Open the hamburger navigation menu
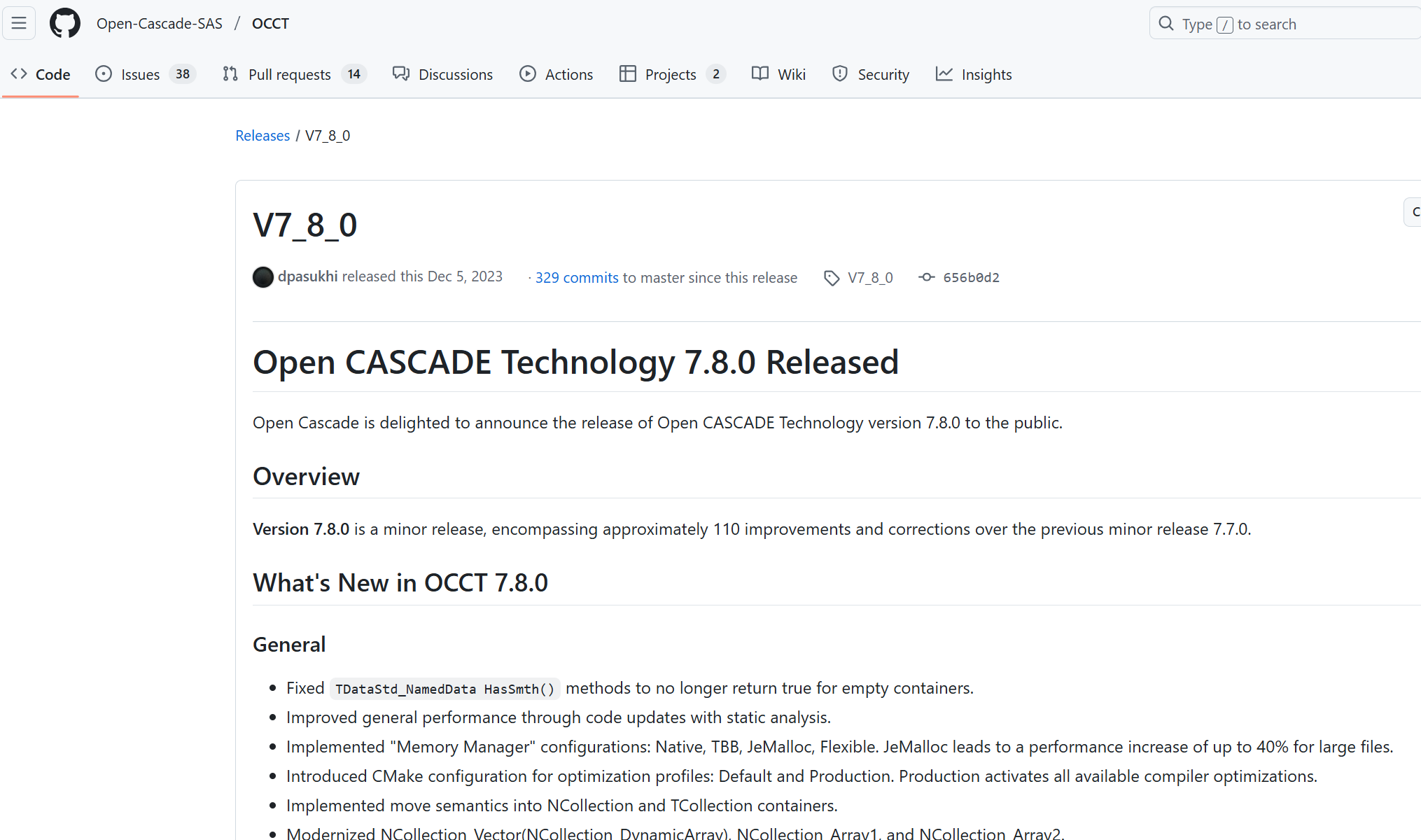 (x=19, y=23)
